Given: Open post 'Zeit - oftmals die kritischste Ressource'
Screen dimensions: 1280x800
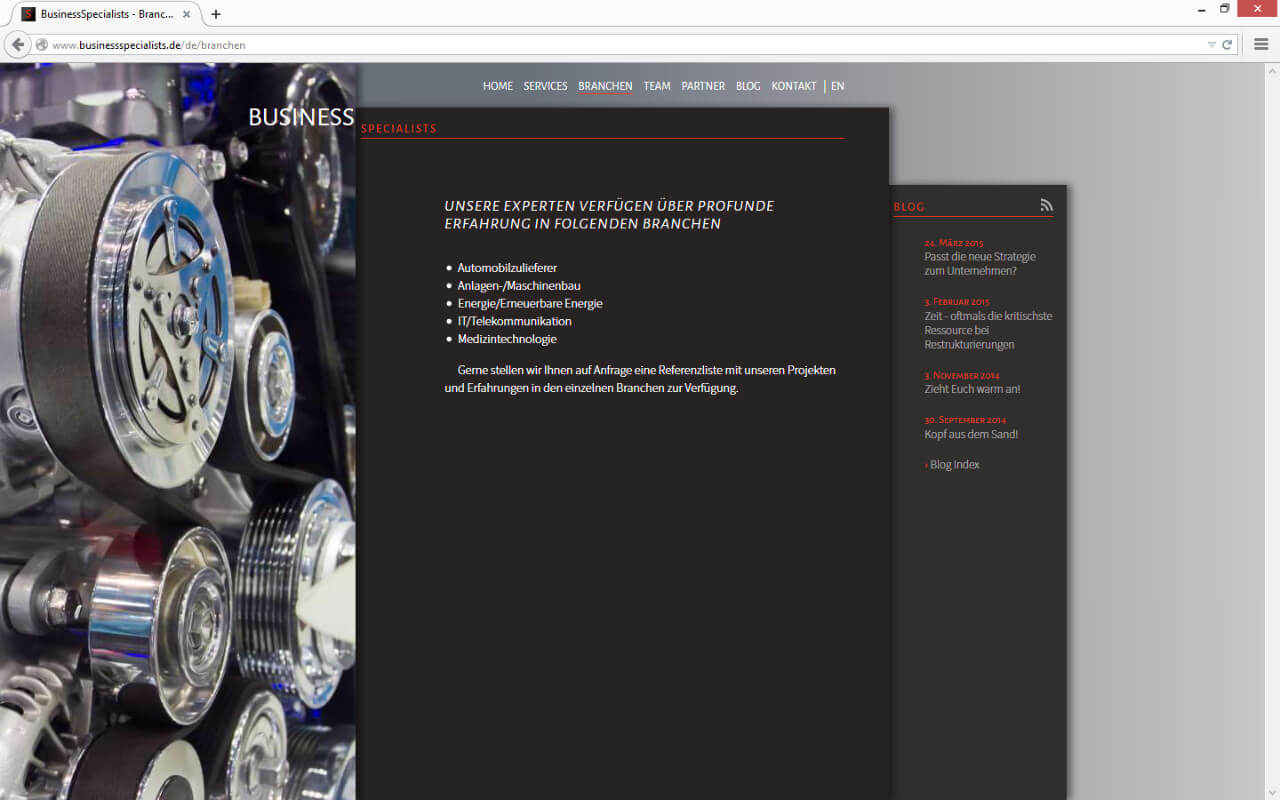Looking at the screenshot, I should [x=988, y=330].
